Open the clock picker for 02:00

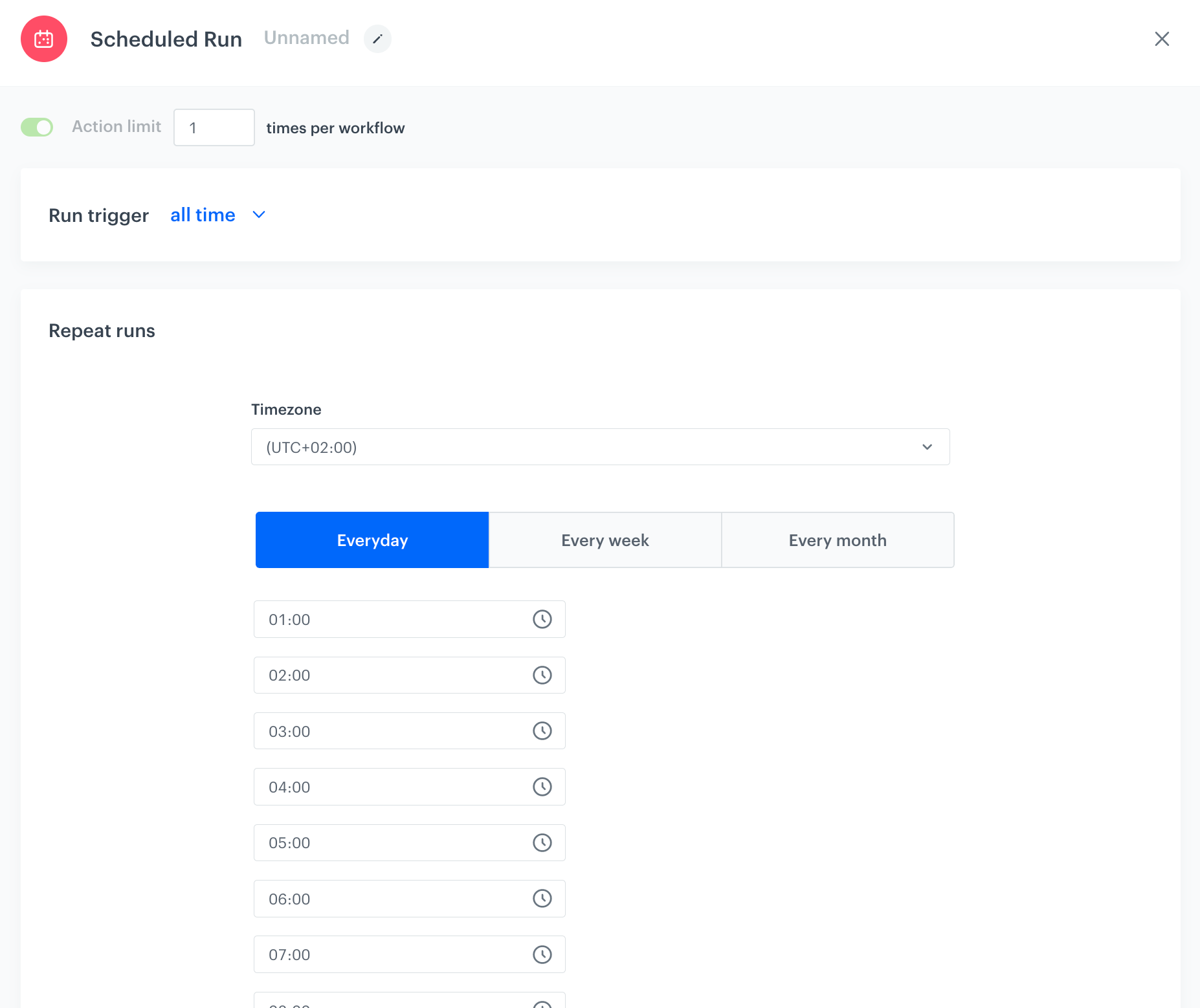pyautogui.click(x=542, y=675)
